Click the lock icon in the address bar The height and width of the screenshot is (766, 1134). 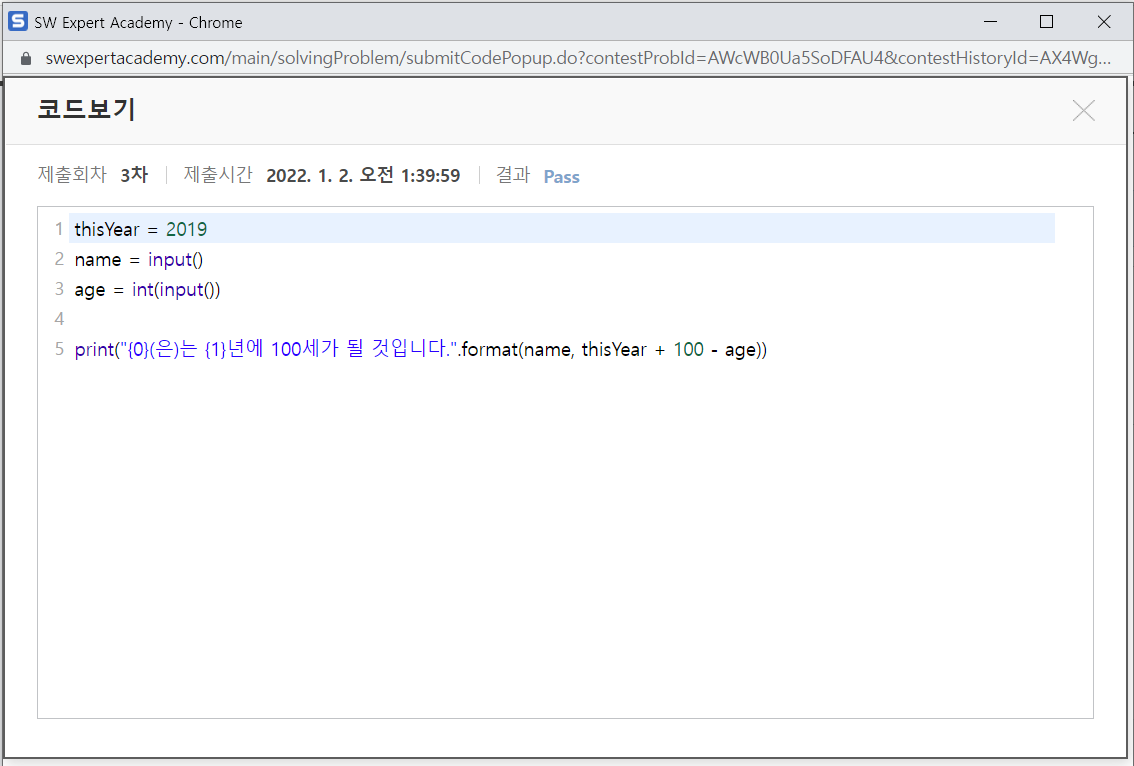click(26, 59)
